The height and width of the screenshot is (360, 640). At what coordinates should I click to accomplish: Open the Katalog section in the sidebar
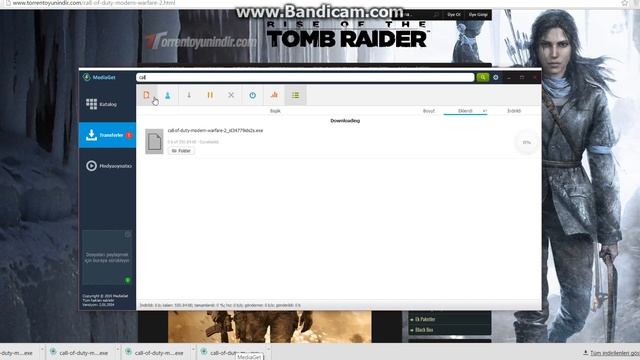(107, 104)
